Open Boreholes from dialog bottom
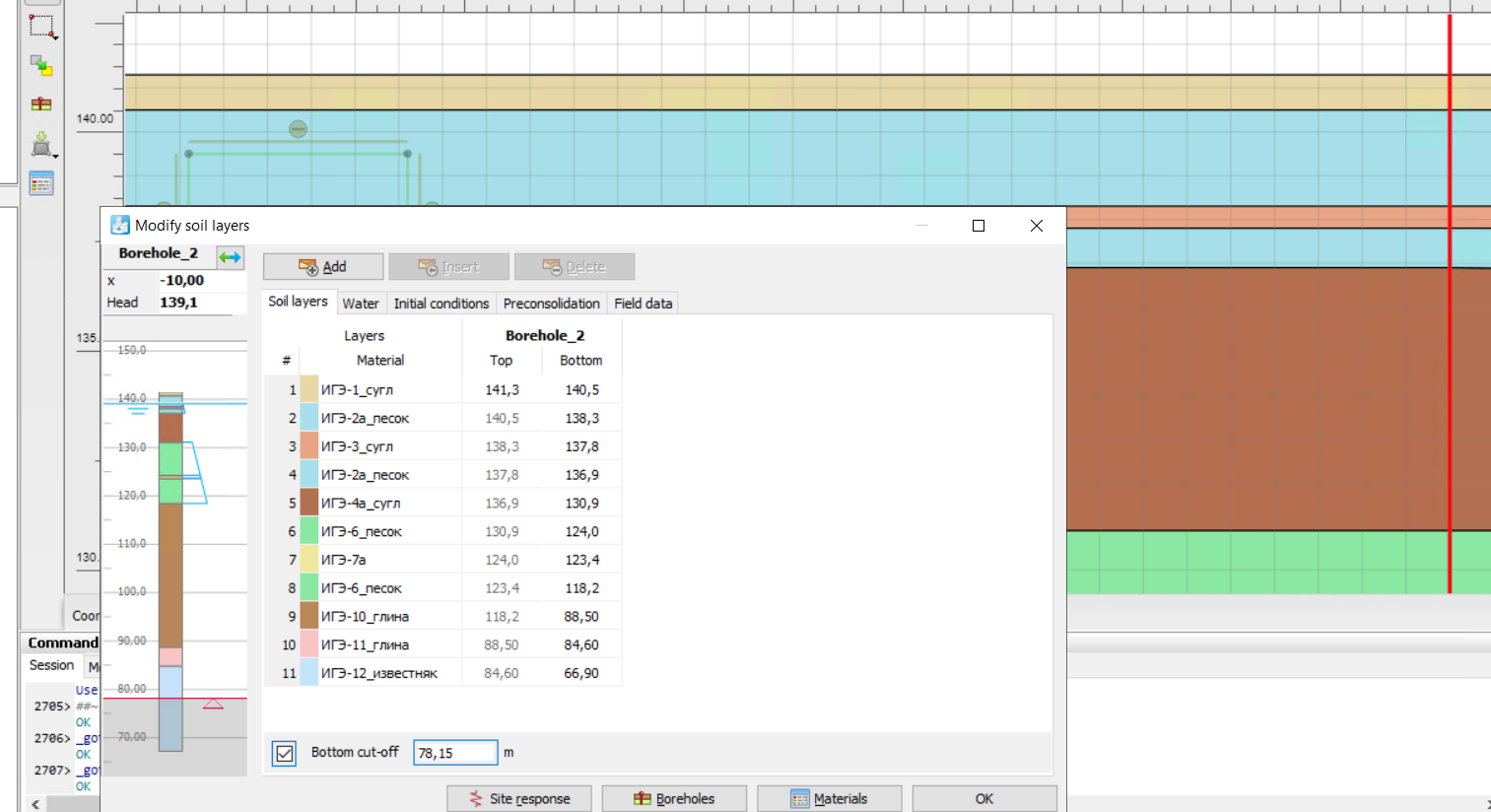 (674, 798)
